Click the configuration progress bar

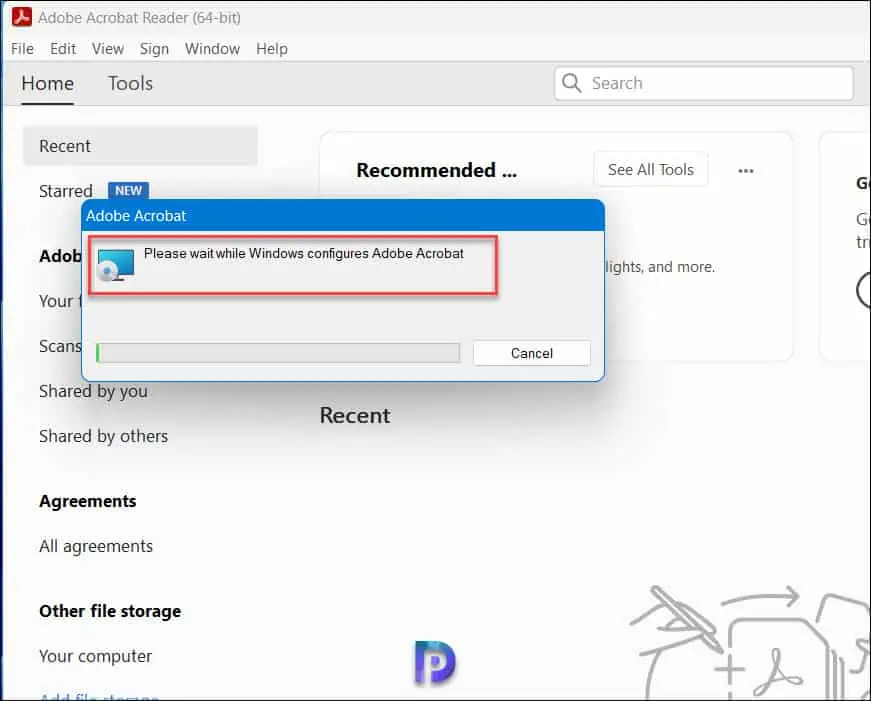coord(278,353)
